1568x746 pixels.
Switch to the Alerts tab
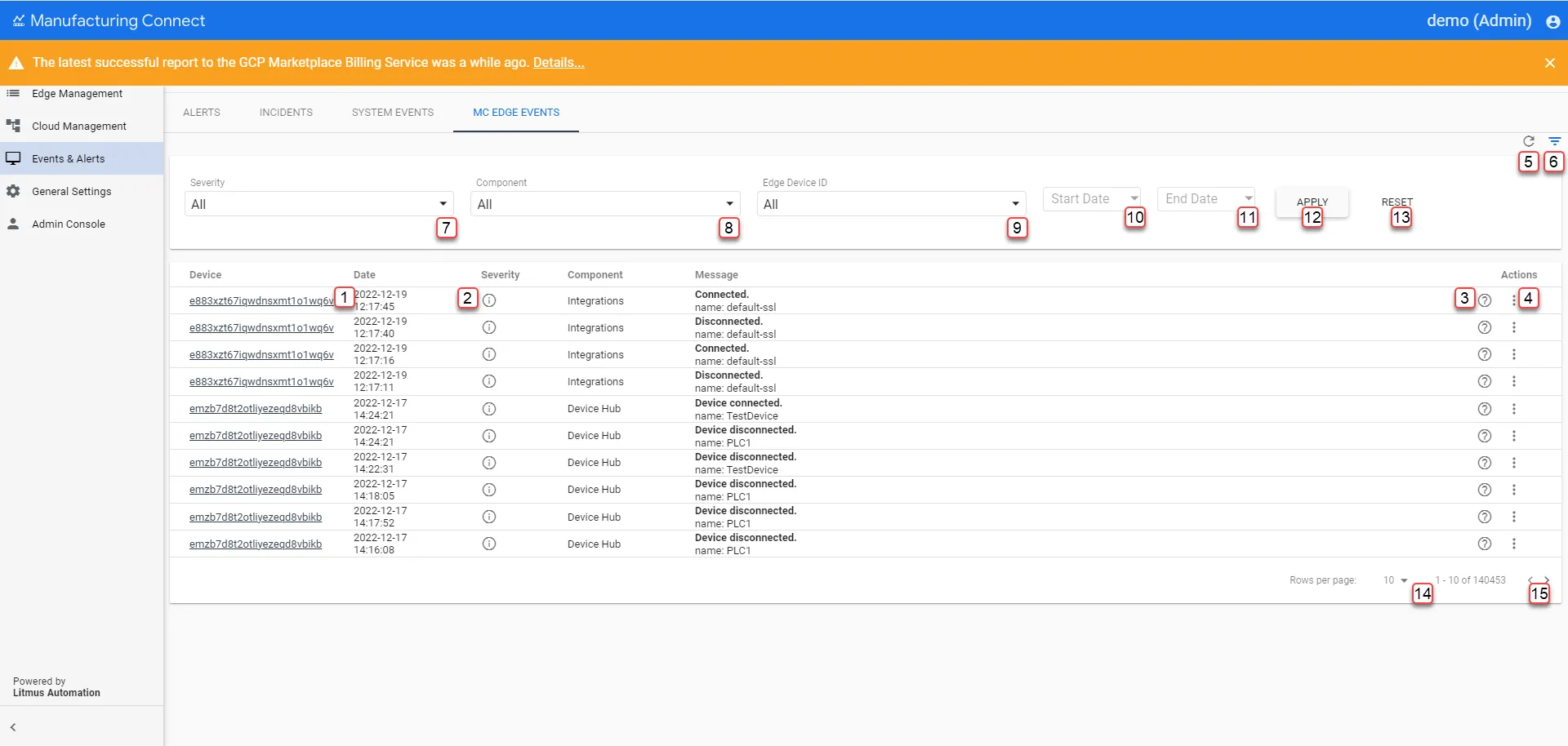202,113
